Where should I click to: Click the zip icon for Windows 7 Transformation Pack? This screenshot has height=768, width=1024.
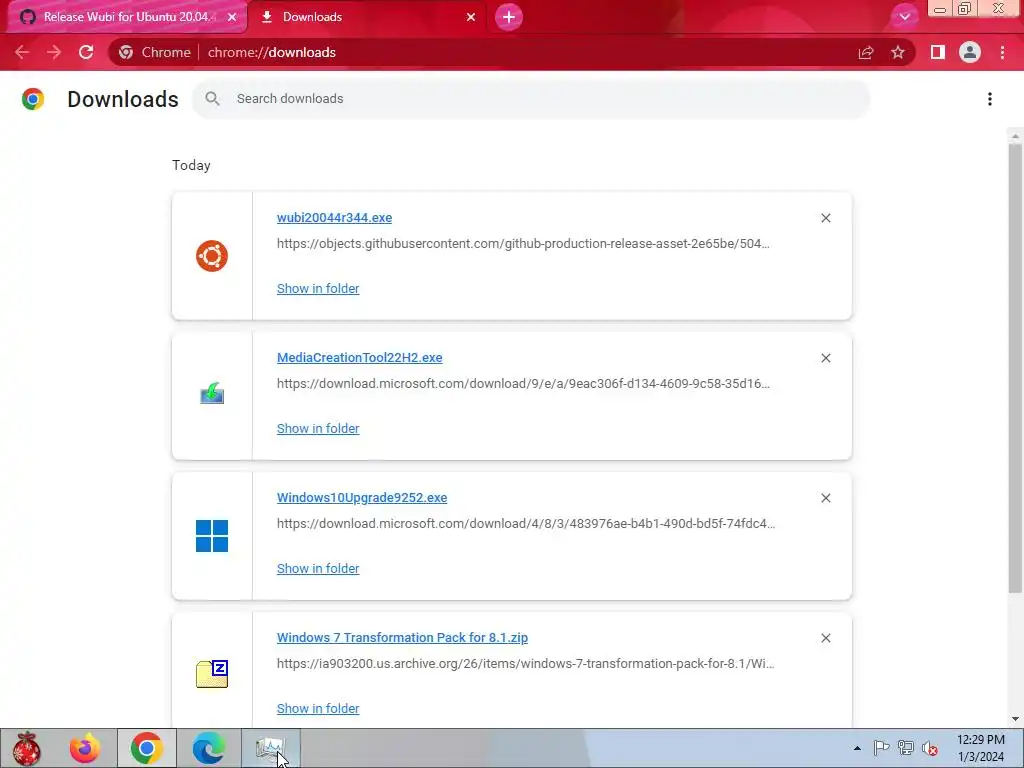click(x=212, y=675)
